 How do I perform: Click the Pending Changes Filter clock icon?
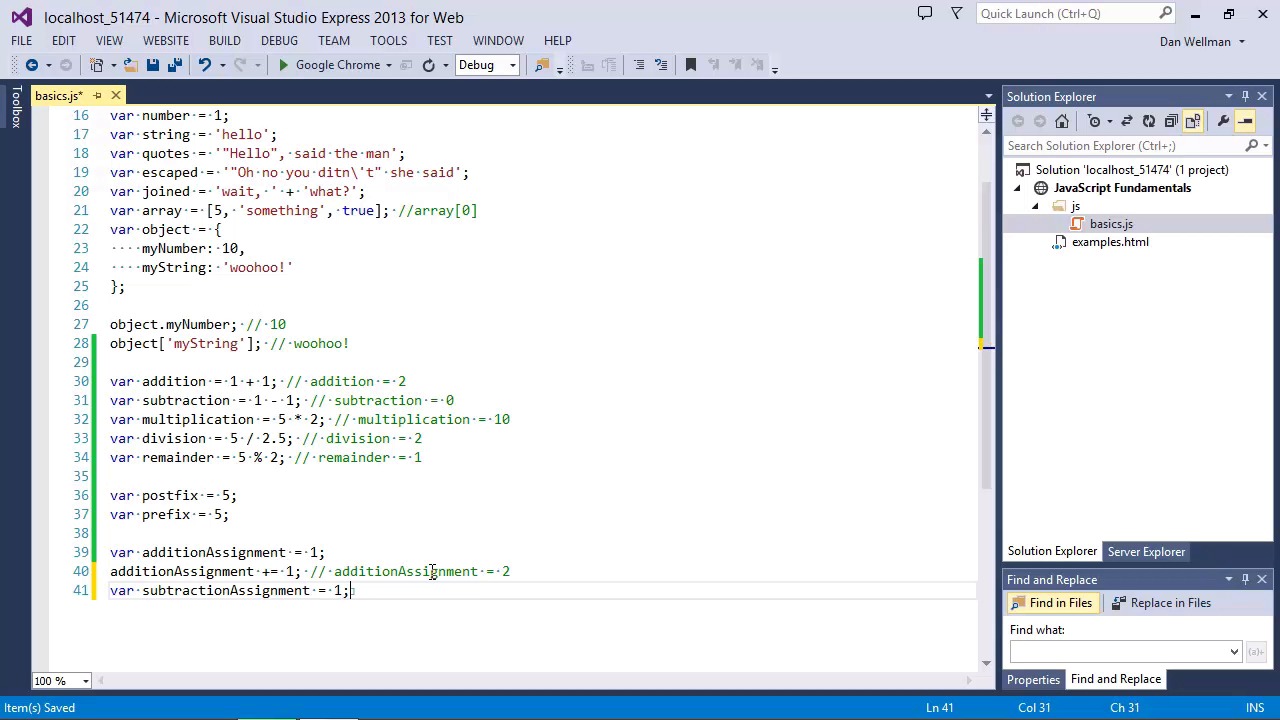(x=1094, y=121)
